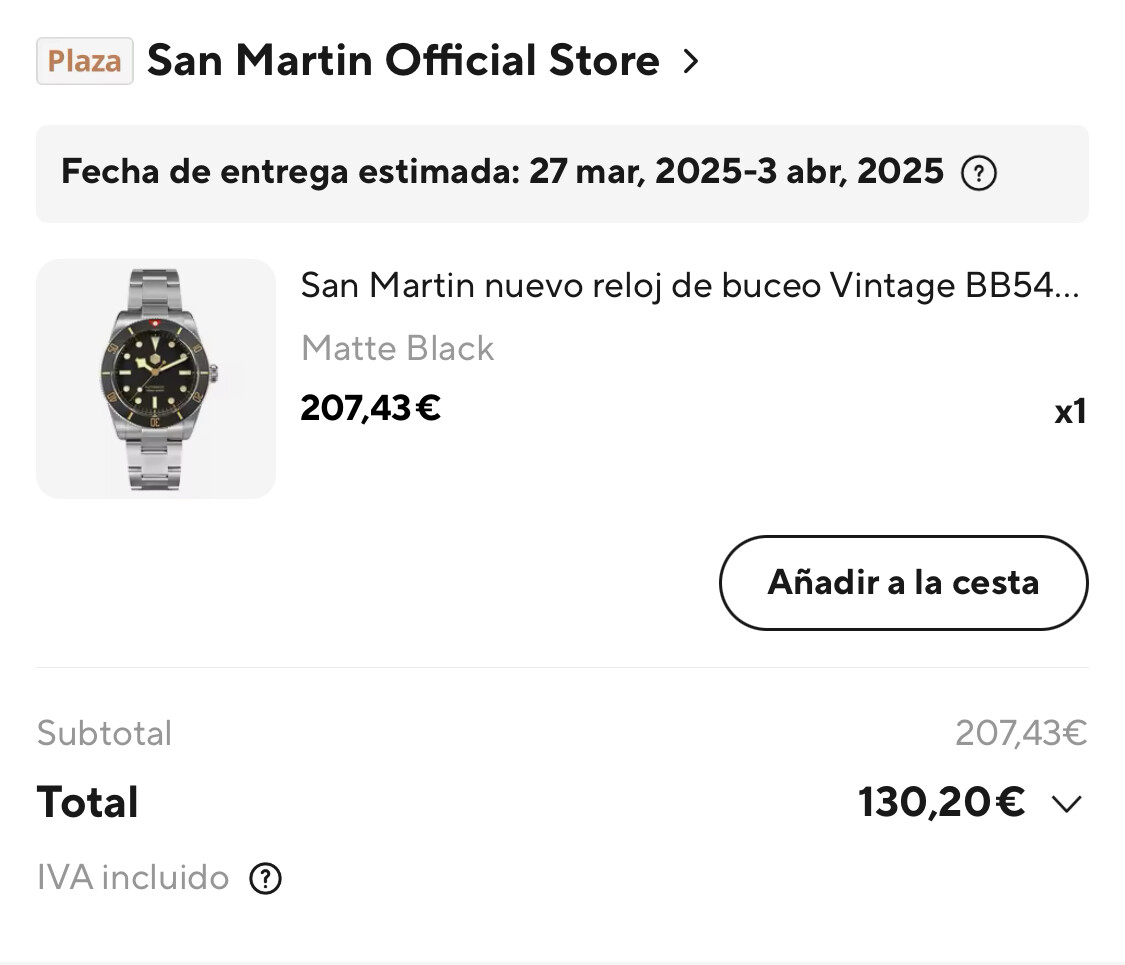Click the 207,43 € item price
The width and height of the screenshot is (1125, 965).
click(371, 408)
